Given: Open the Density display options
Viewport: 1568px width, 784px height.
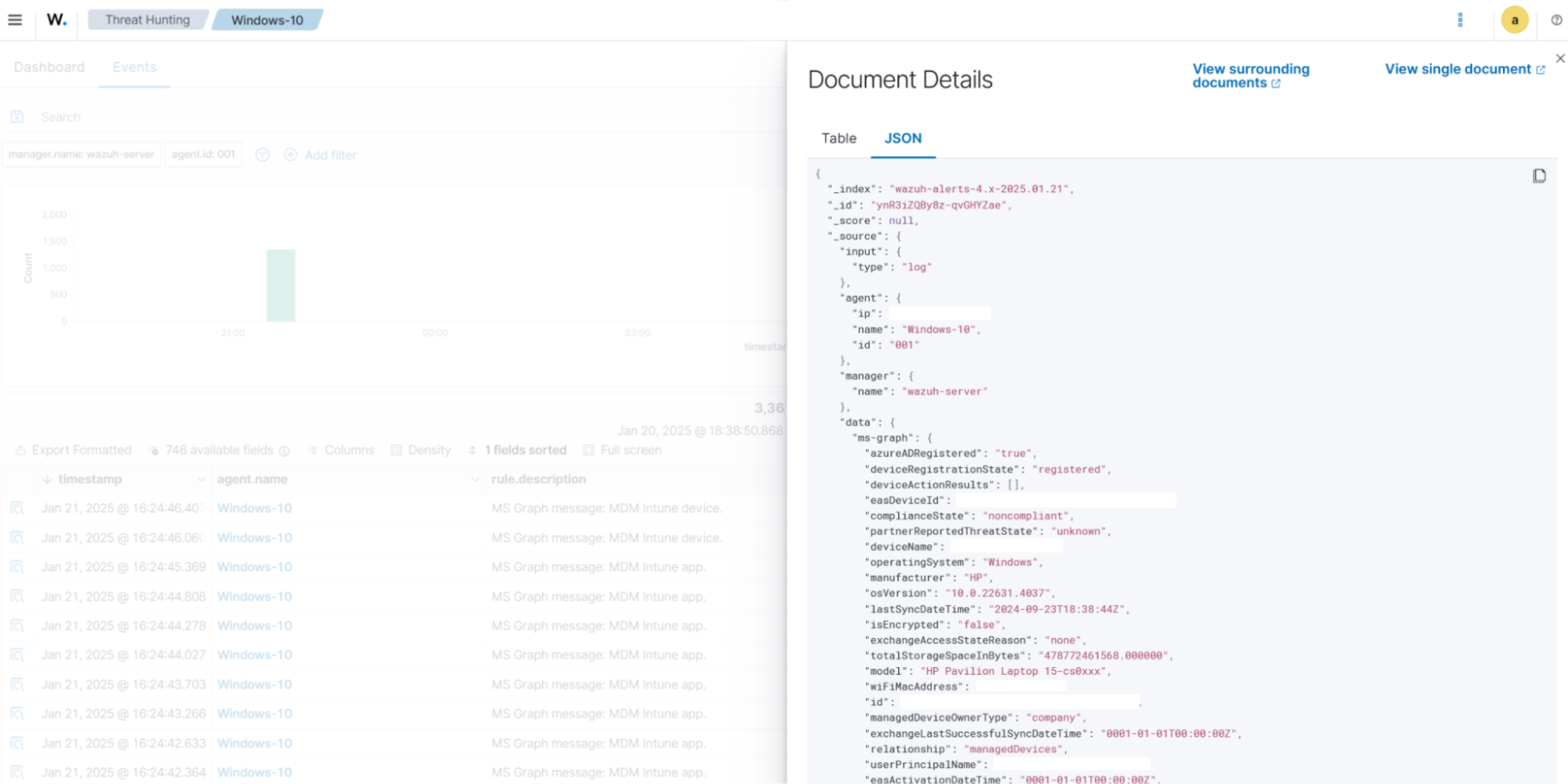Looking at the screenshot, I should pyautogui.click(x=421, y=450).
